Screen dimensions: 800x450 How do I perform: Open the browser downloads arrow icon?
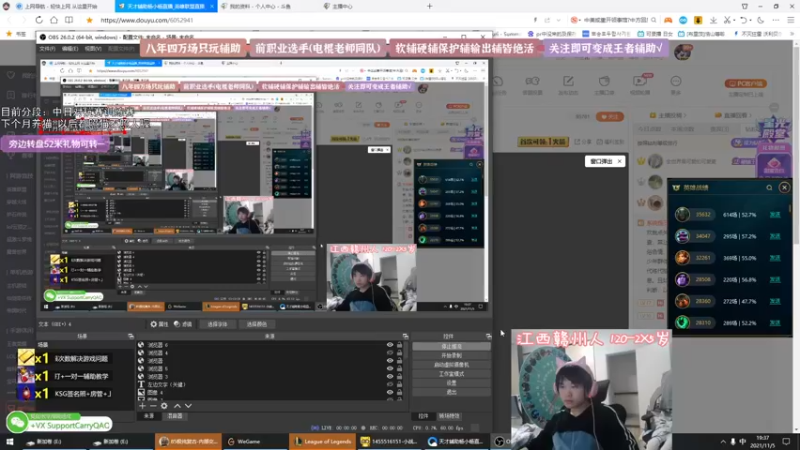coord(713,20)
